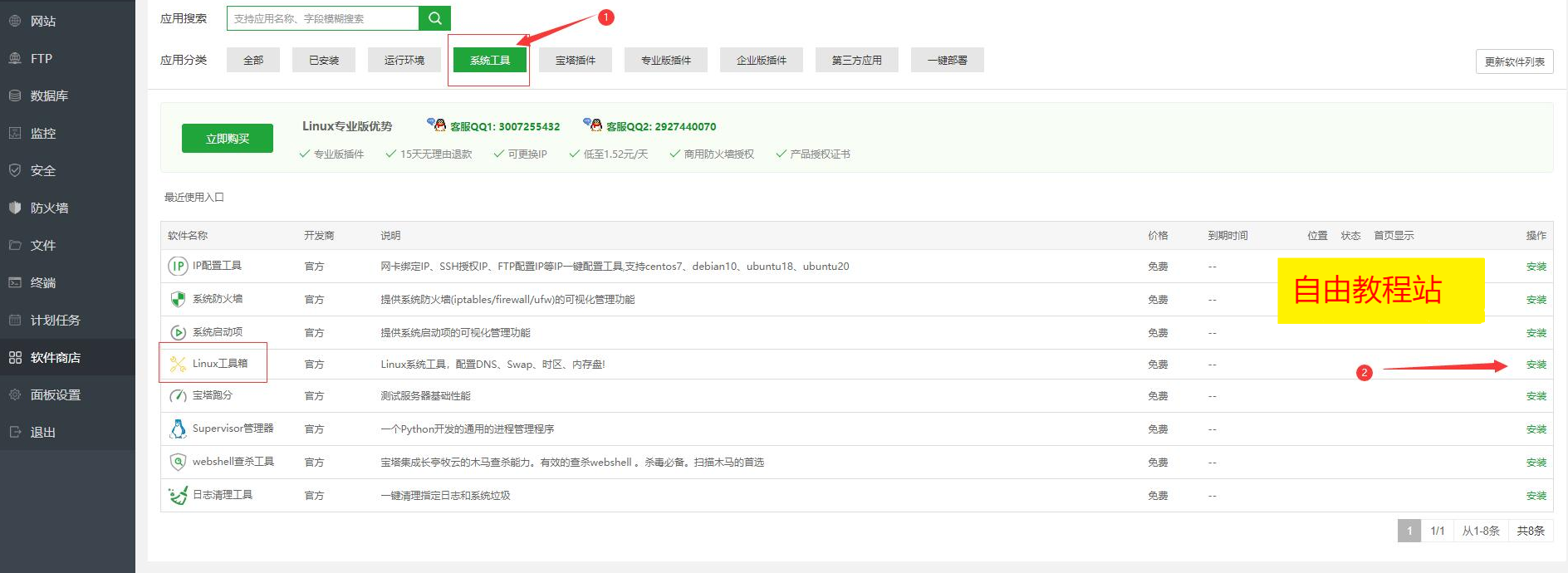Open 终端 from the sidebar

[42, 282]
